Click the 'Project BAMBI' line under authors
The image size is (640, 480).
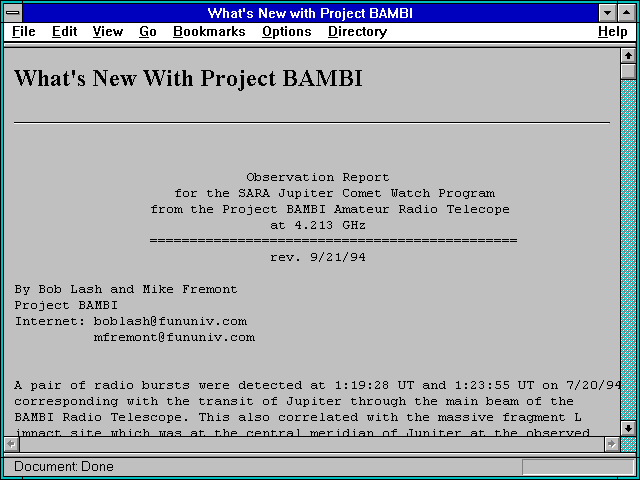66,305
